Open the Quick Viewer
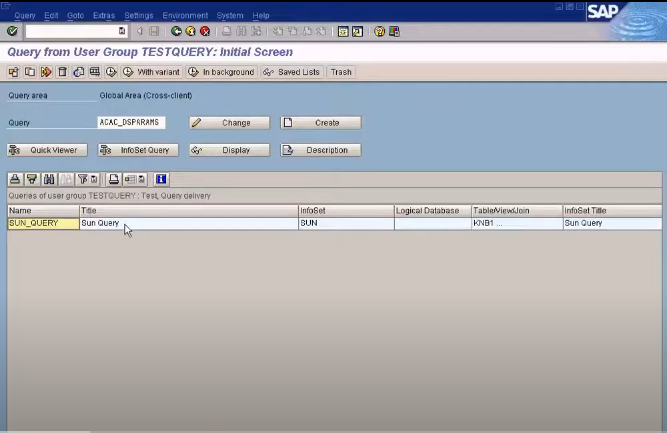 (47, 150)
